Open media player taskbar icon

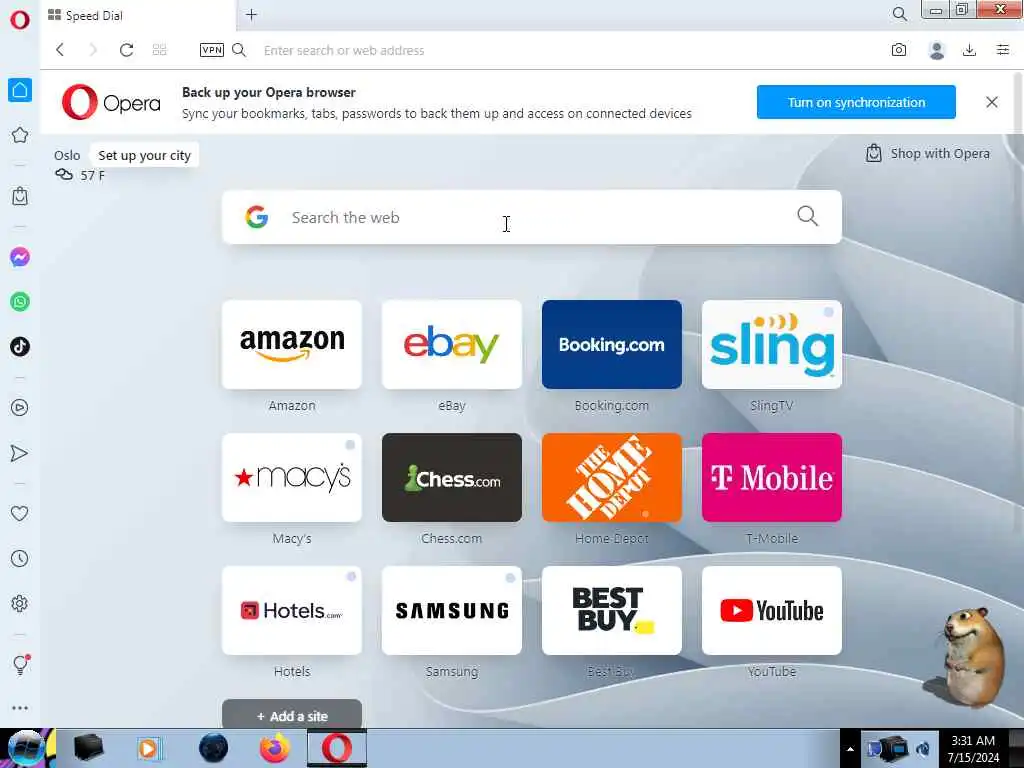(x=149, y=748)
